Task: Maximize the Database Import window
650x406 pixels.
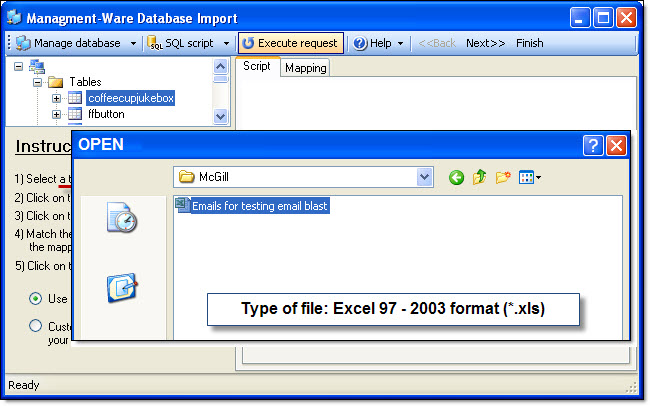Action: [x=603, y=18]
